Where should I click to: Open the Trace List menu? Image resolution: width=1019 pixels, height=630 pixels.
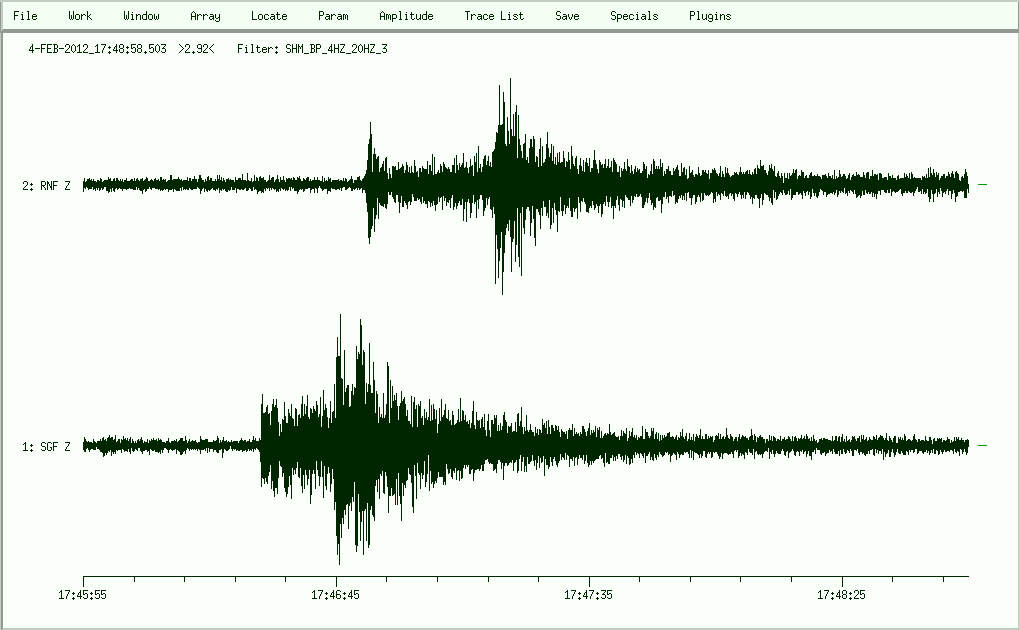(x=494, y=16)
